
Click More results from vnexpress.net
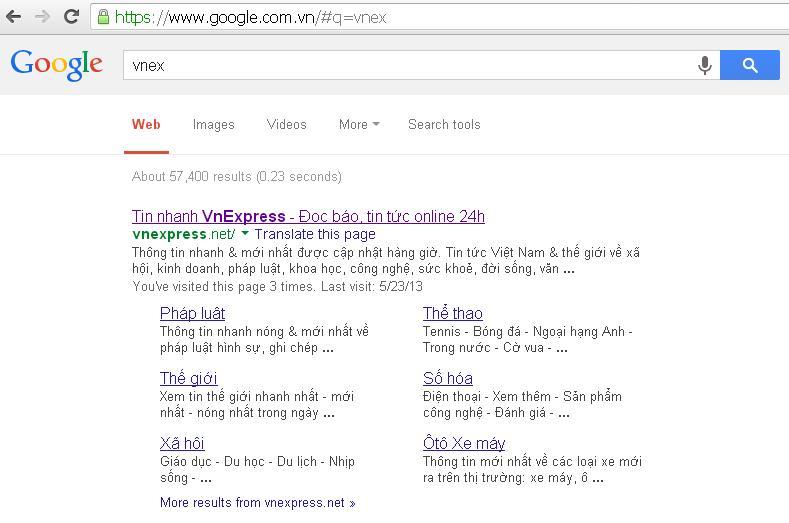pyautogui.click(x=258, y=503)
